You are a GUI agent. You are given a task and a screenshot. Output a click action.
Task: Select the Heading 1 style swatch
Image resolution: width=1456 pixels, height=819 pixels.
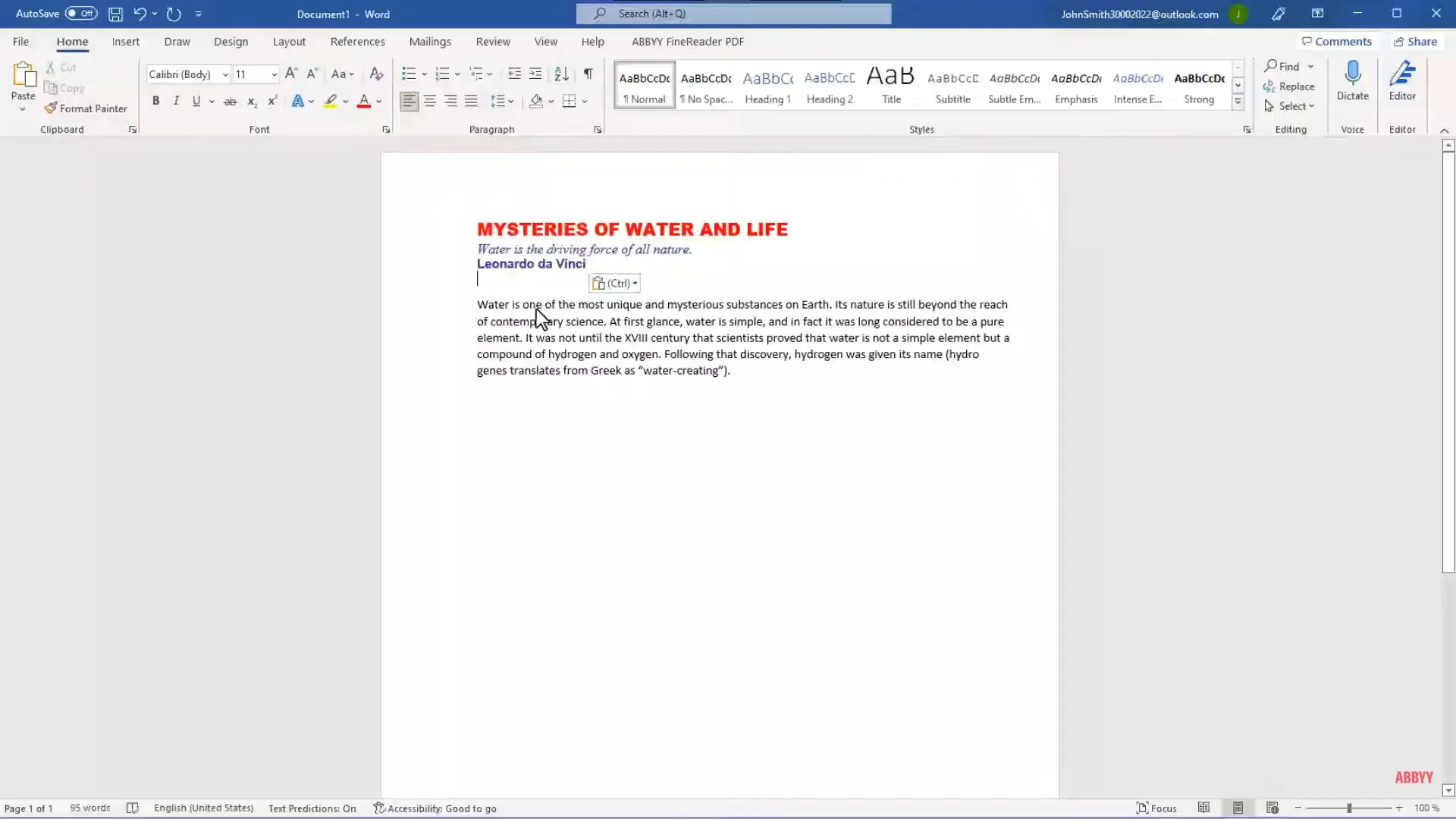pos(767,84)
